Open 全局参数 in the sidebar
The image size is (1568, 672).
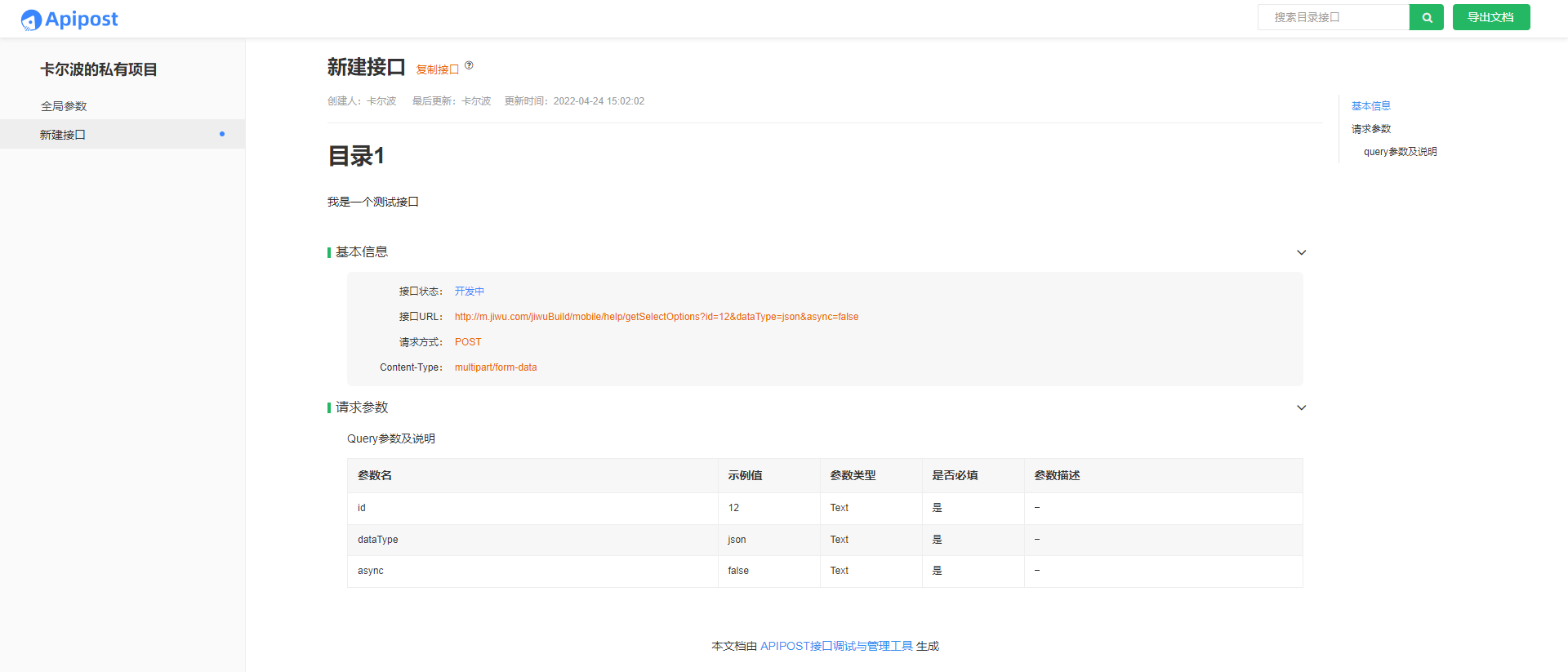pos(64,106)
